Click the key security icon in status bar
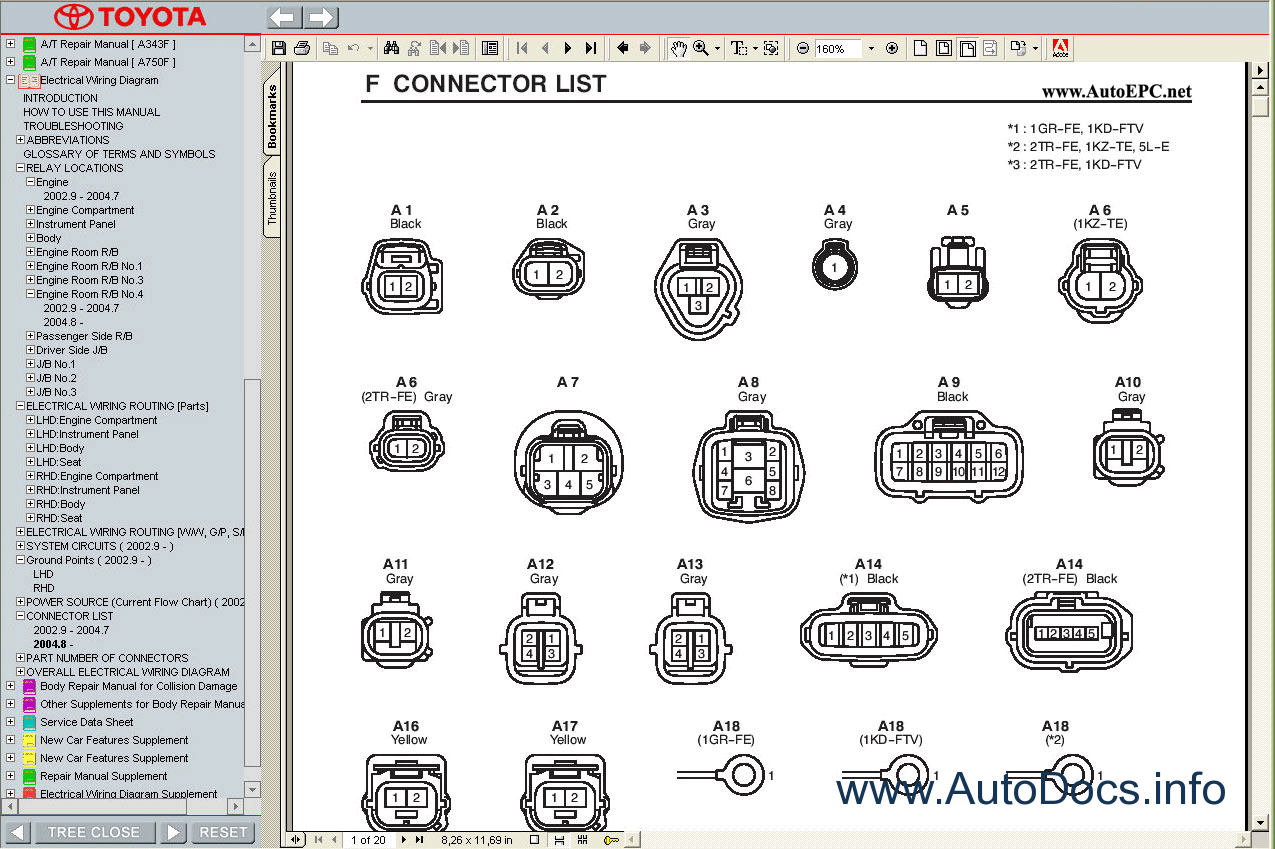 pyautogui.click(x=611, y=840)
